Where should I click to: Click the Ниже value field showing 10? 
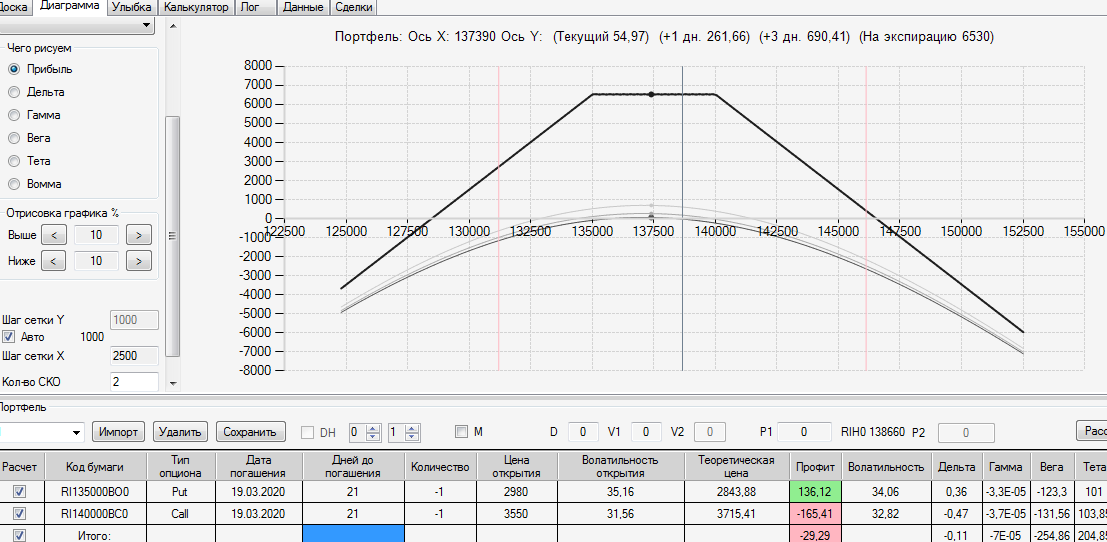(96, 261)
